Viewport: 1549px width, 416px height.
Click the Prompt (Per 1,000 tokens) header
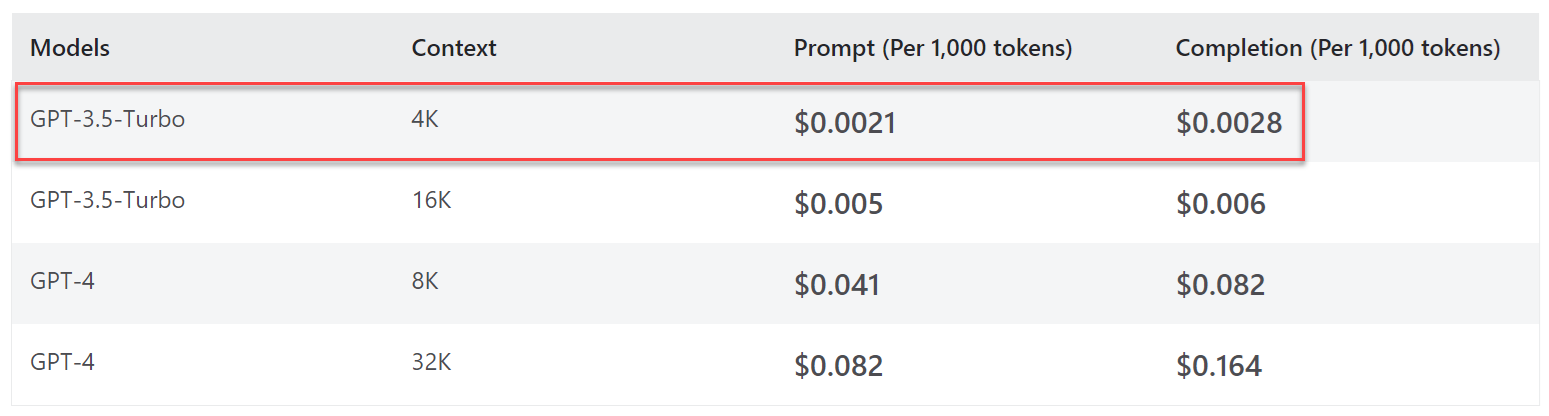(932, 48)
